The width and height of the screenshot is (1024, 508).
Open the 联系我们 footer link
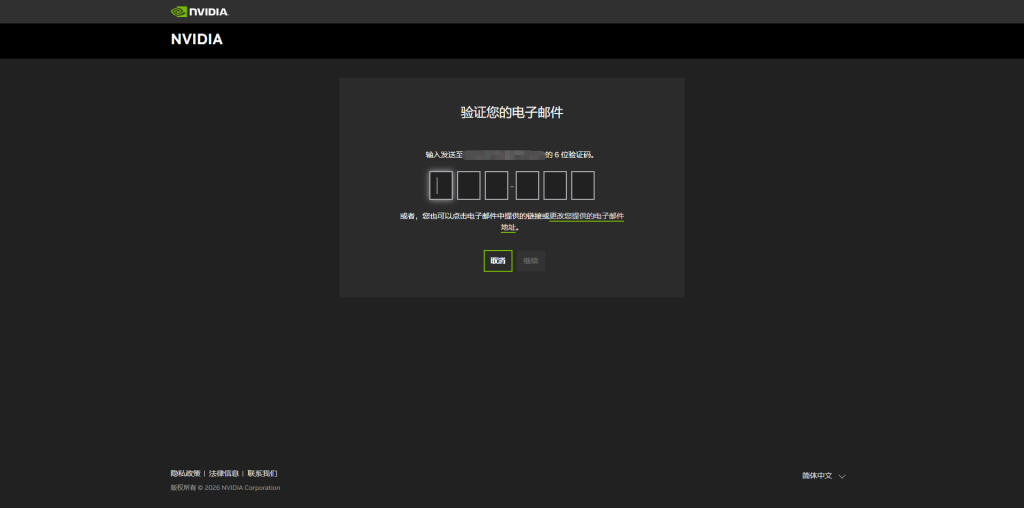tap(263, 473)
